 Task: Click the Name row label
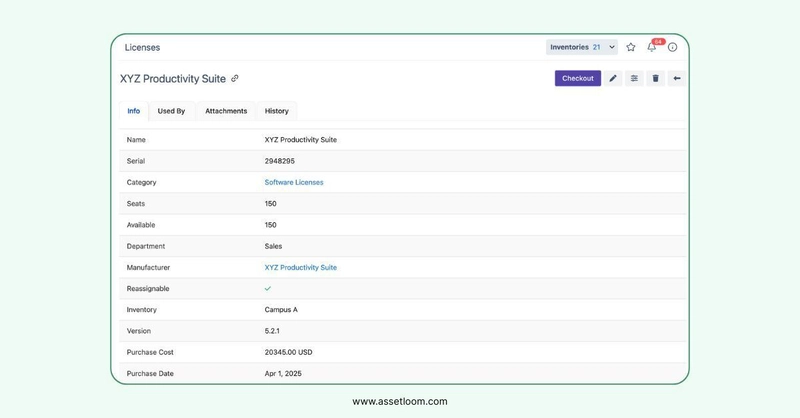click(136, 139)
